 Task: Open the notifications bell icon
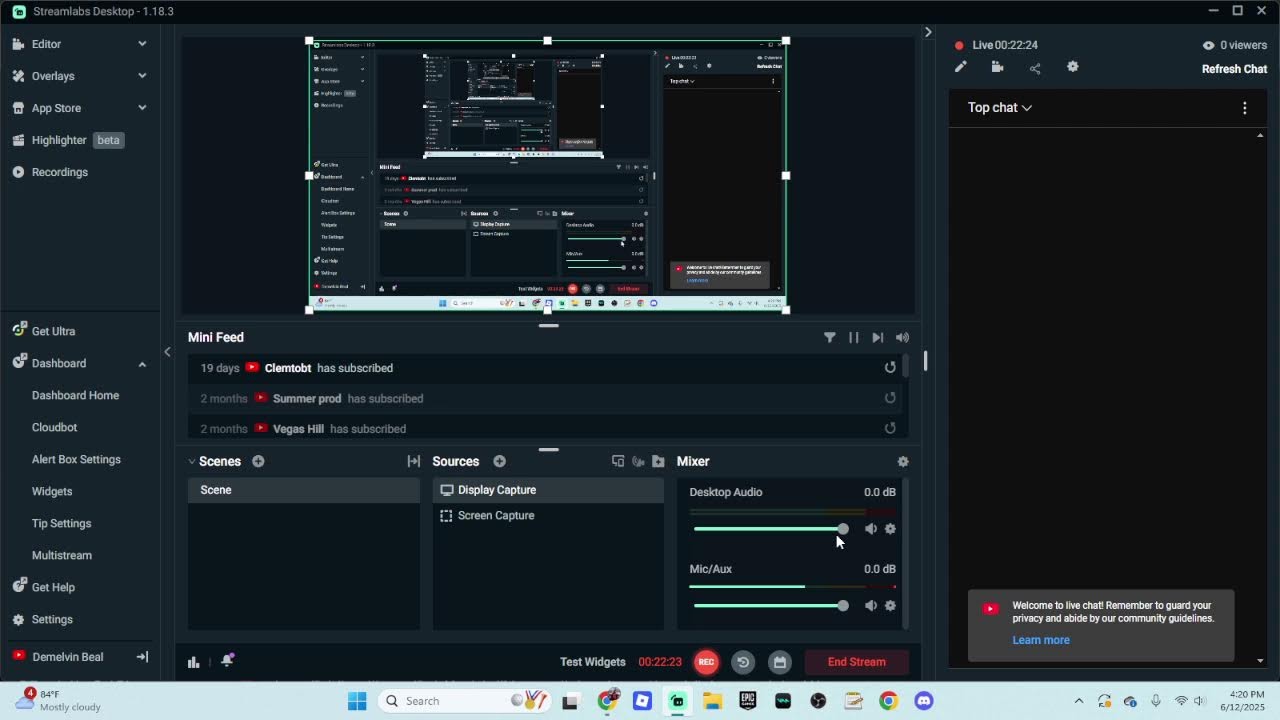tap(227, 660)
